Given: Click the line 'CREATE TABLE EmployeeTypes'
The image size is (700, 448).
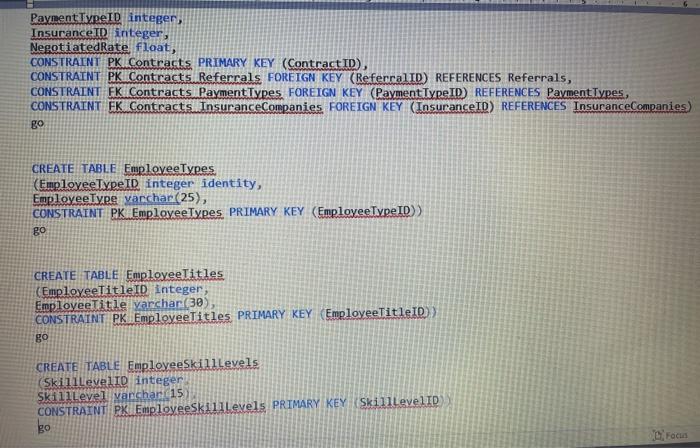Looking at the screenshot, I should point(123,169).
